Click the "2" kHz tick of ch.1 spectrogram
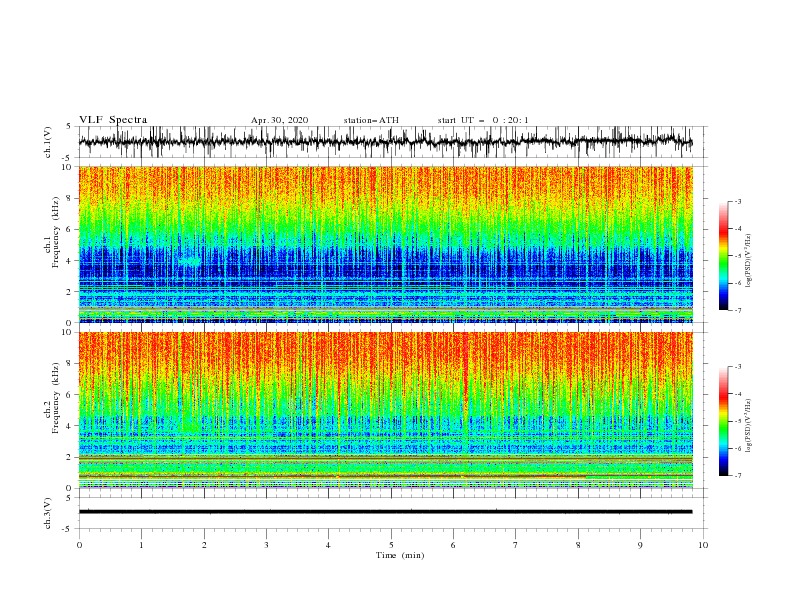Image resolution: width=792 pixels, height=612 pixels. pos(71,292)
